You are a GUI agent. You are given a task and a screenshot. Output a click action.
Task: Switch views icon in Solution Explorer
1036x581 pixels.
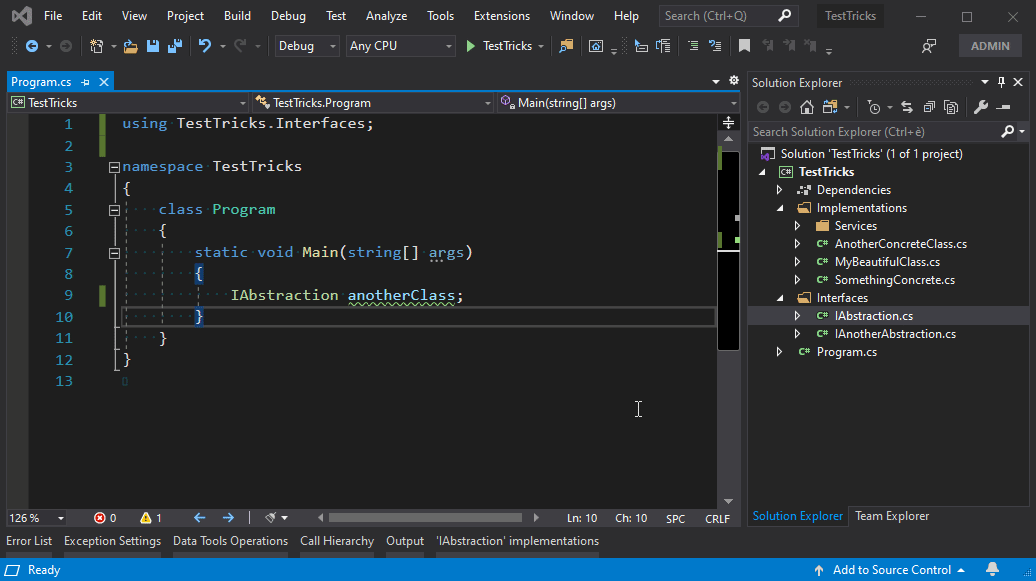click(830, 107)
